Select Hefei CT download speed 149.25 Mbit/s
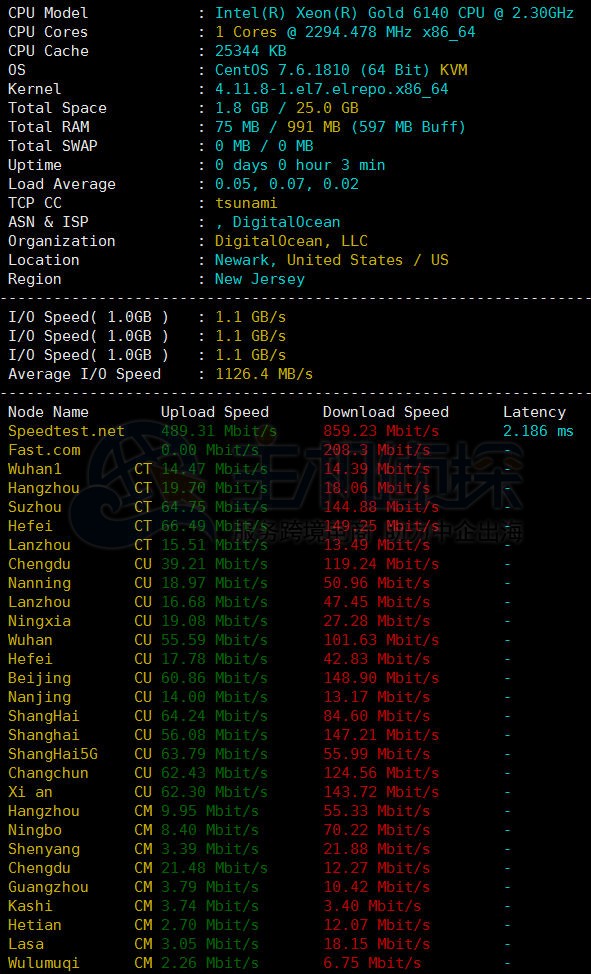591x974 pixels. coord(381,527)
